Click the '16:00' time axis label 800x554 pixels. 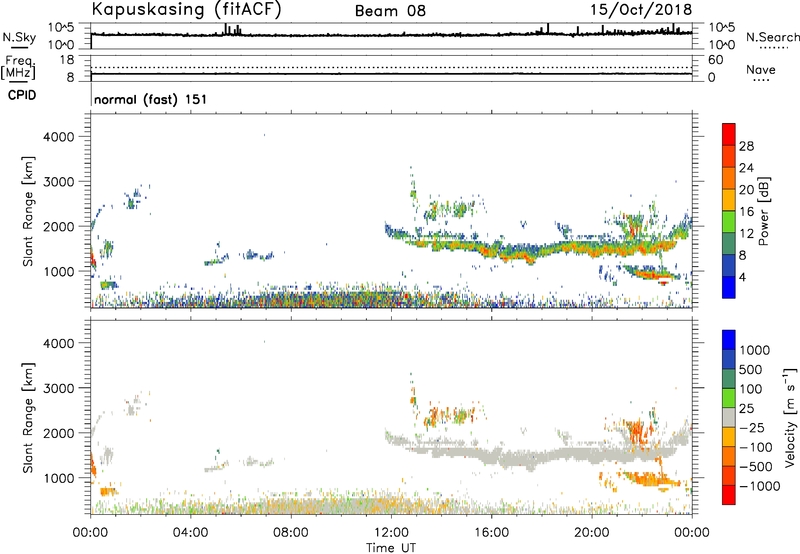pos(492,533)
